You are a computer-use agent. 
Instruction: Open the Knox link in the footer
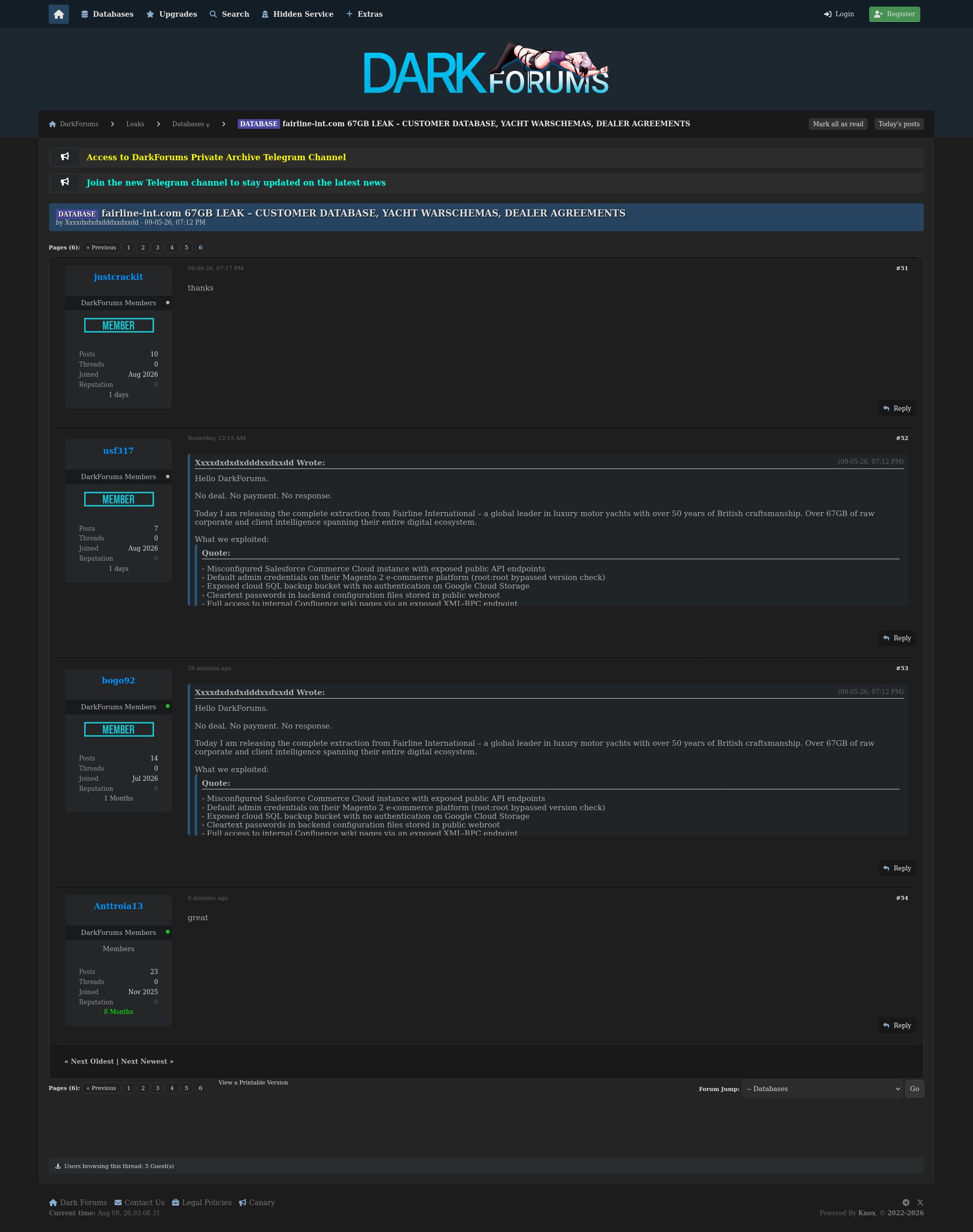[867, 1213]
